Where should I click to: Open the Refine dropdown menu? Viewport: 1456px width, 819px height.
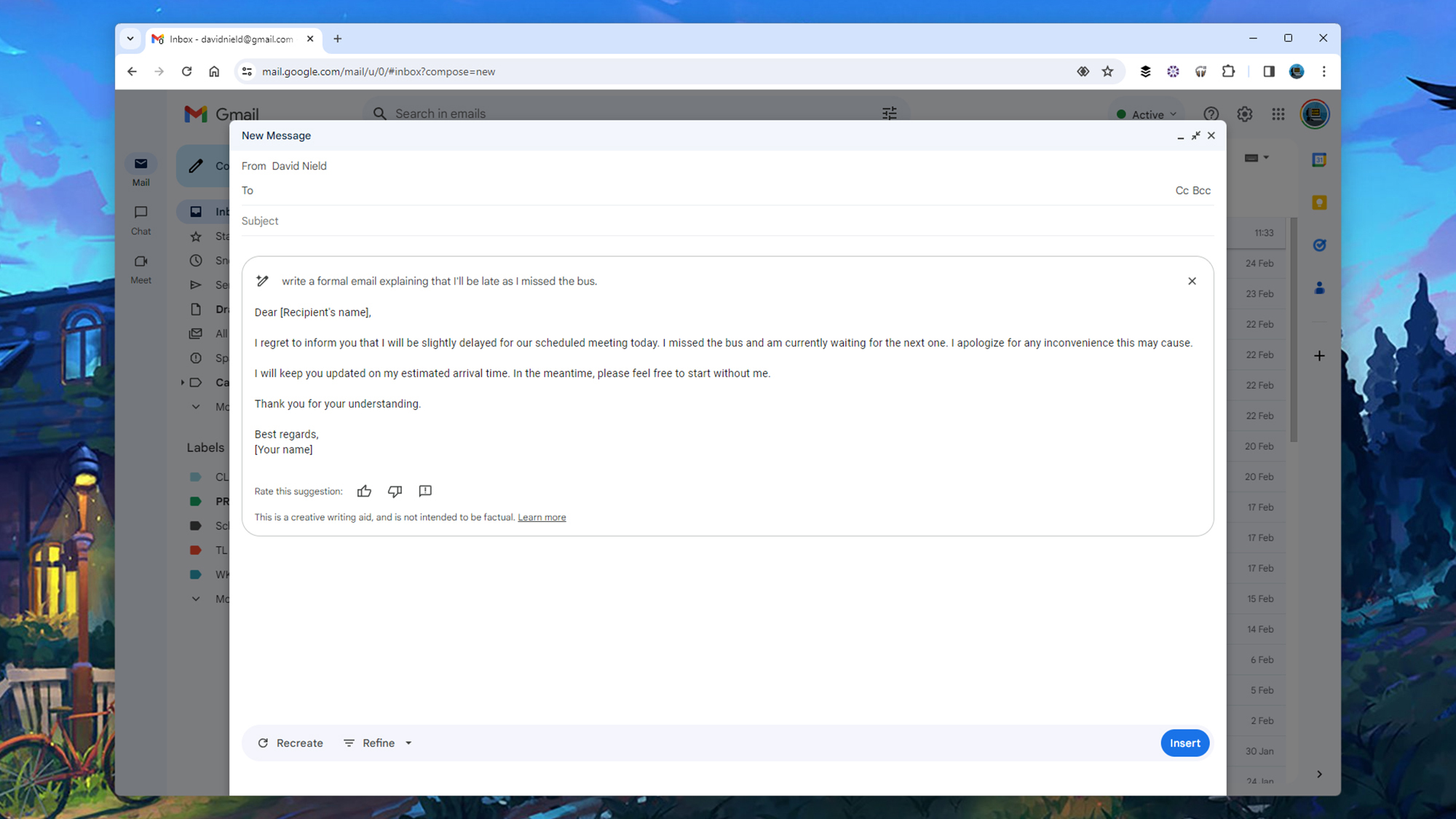pos(378,743)
